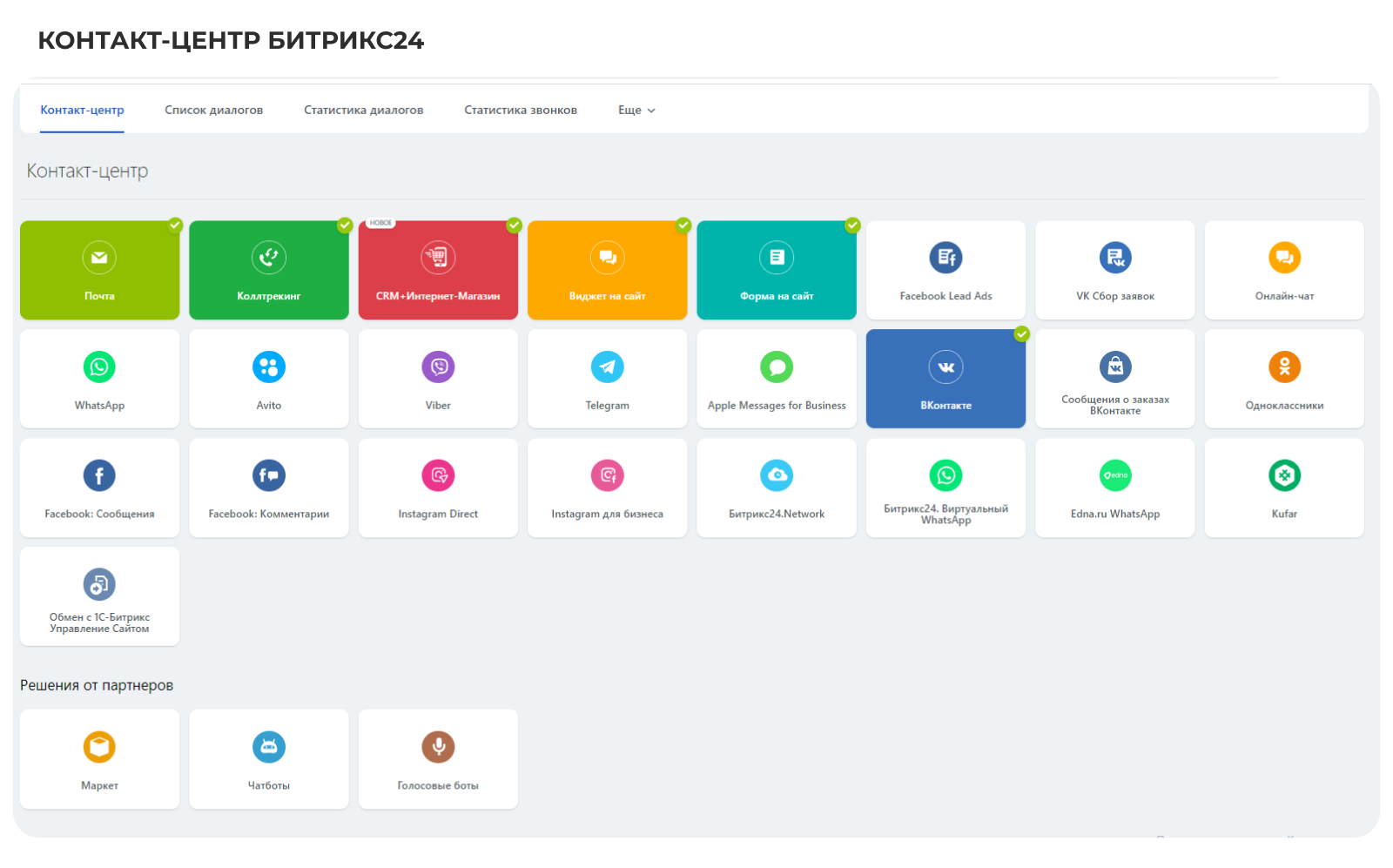Click the Голосовые боты label
Viewport: 1393px width, 868px height.
(x=438, y=786)
